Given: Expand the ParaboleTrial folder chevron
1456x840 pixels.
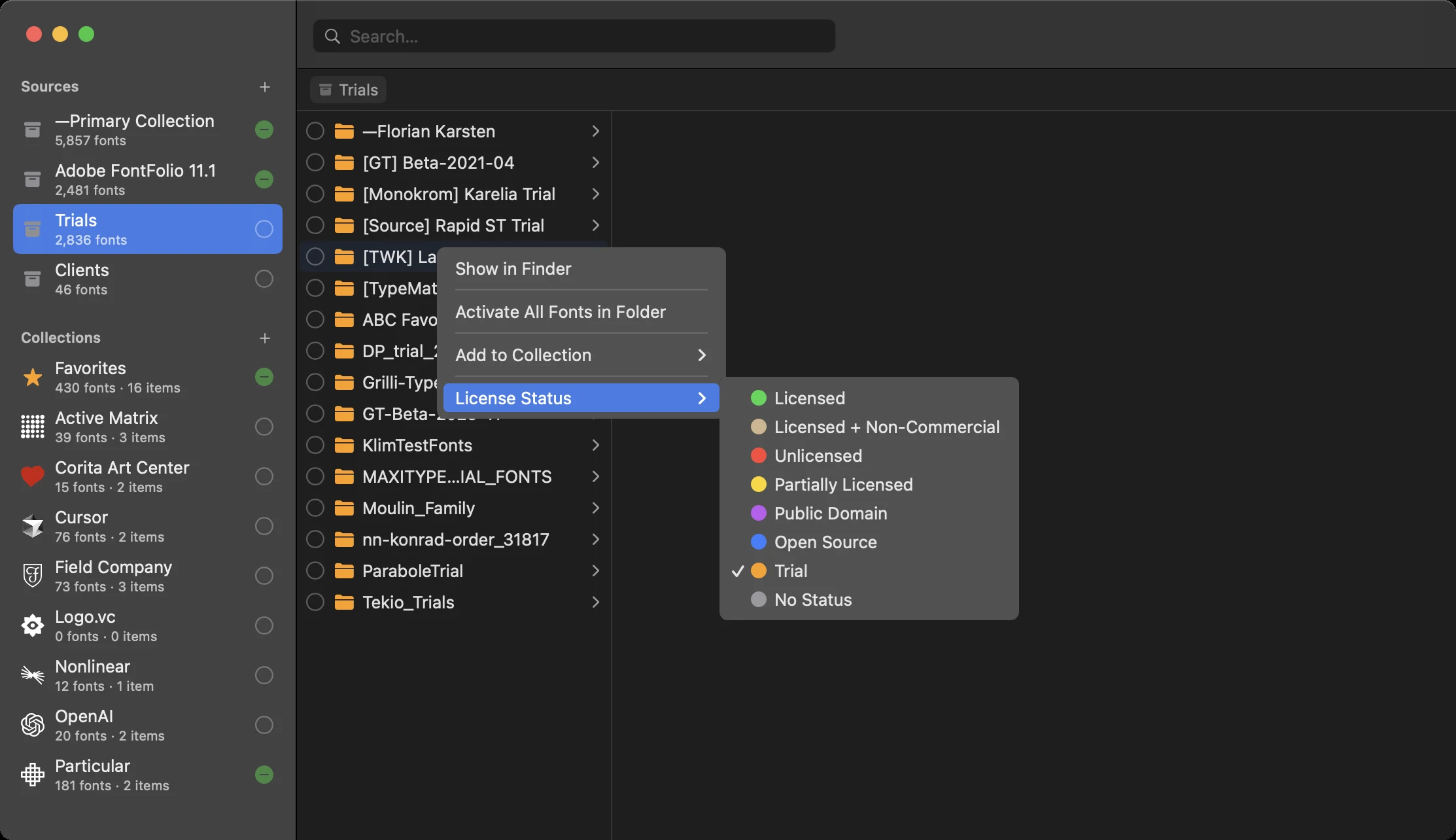Looking at the screenshot, I should coord(596,570).
